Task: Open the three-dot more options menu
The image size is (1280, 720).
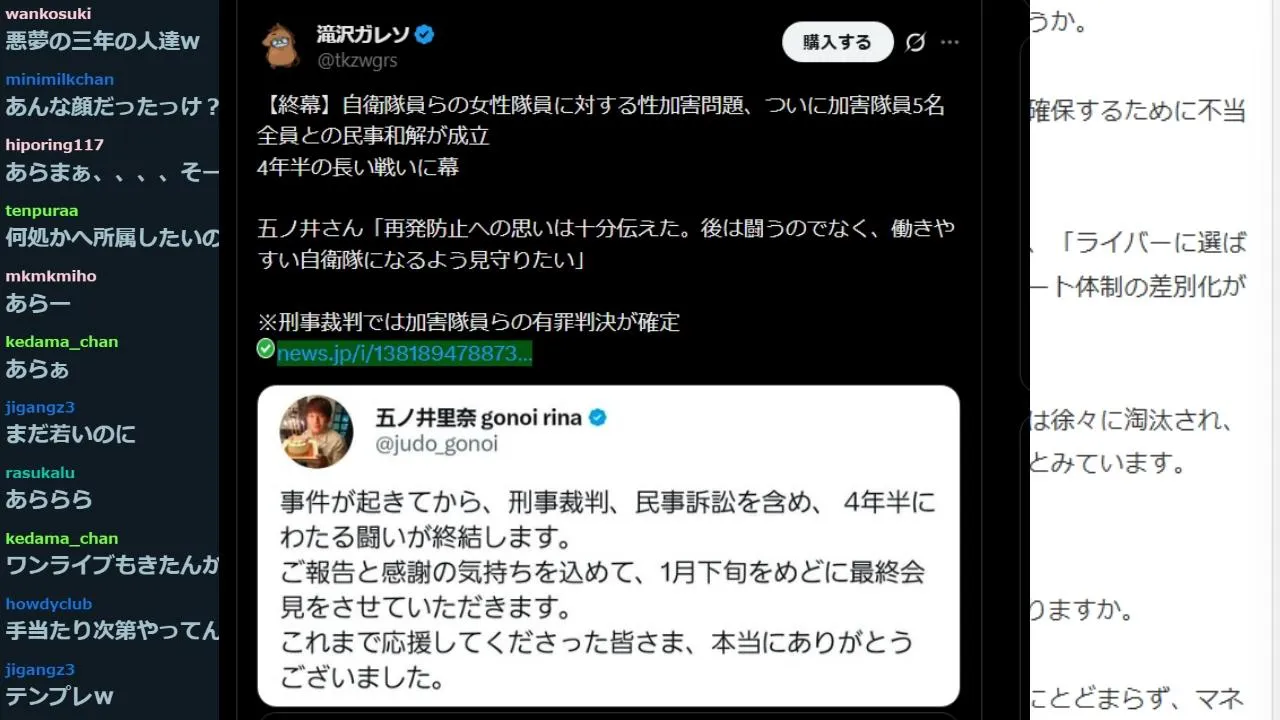Action: tap(950, 42)
